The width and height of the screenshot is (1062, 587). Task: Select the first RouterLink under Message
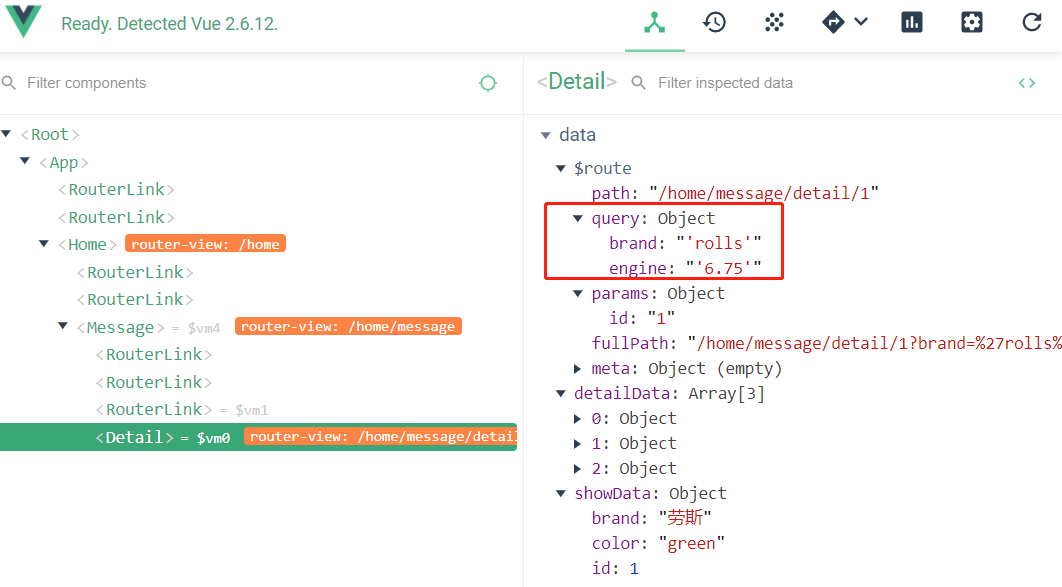pyautogui.click(x=154, y=354)
